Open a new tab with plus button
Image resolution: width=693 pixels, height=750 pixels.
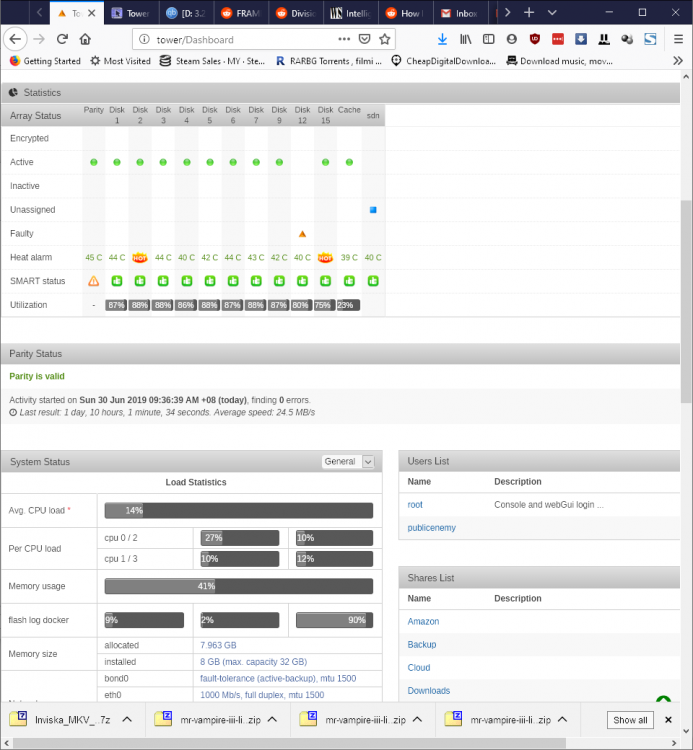529,12
